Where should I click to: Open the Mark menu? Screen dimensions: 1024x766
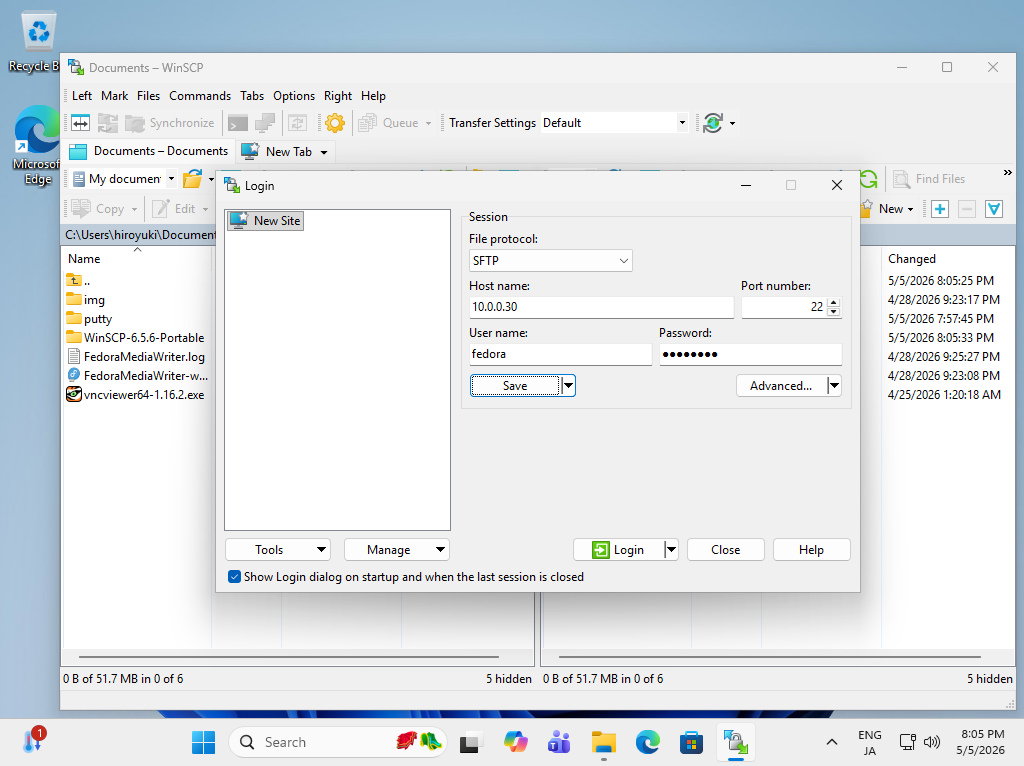(x=114, y=96)
